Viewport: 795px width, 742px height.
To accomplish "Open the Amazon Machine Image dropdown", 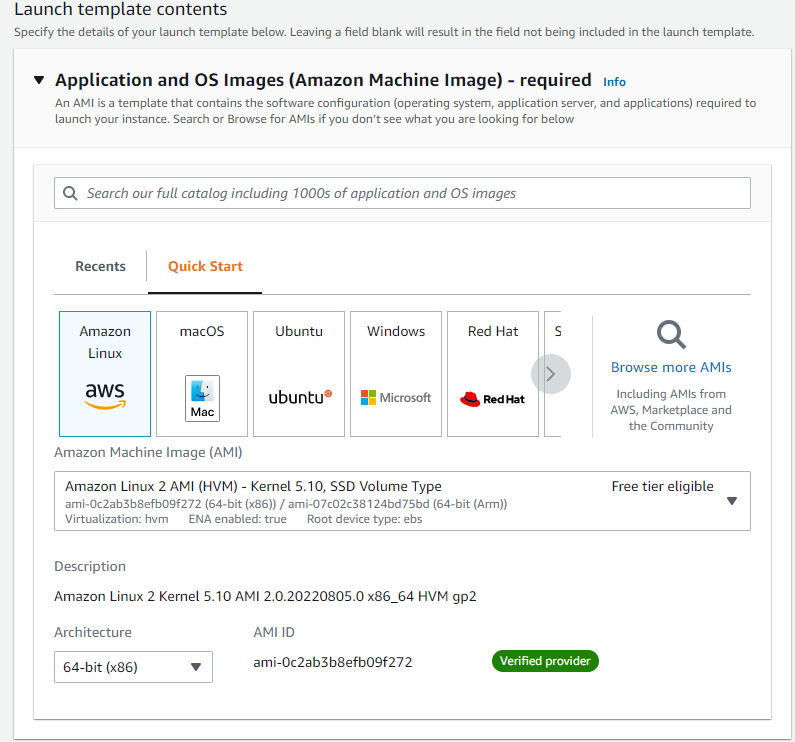I will pos(402,501).
